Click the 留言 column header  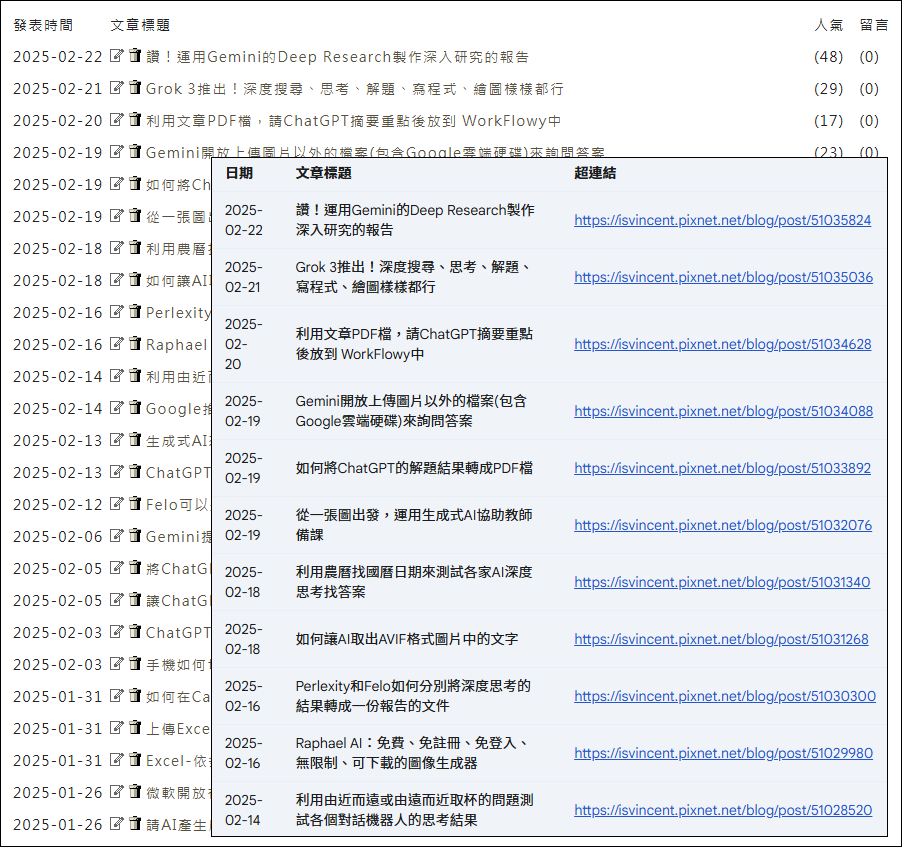(874, 25)
